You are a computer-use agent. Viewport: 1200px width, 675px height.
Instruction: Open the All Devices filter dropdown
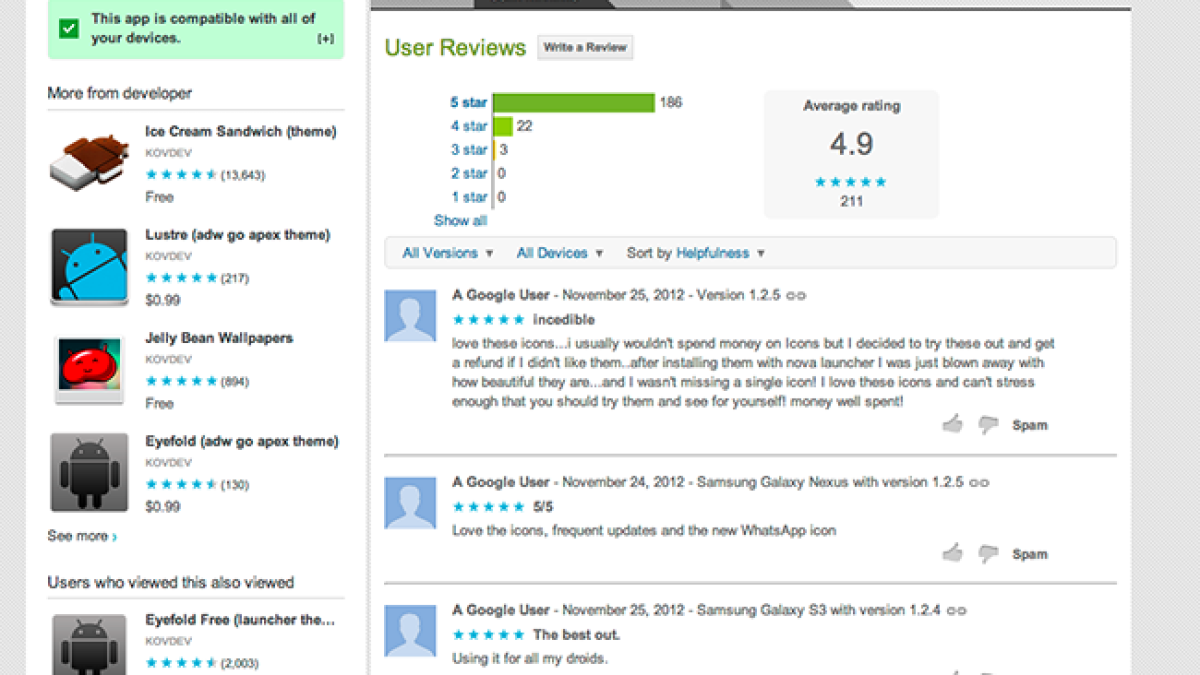click(560, 253)
